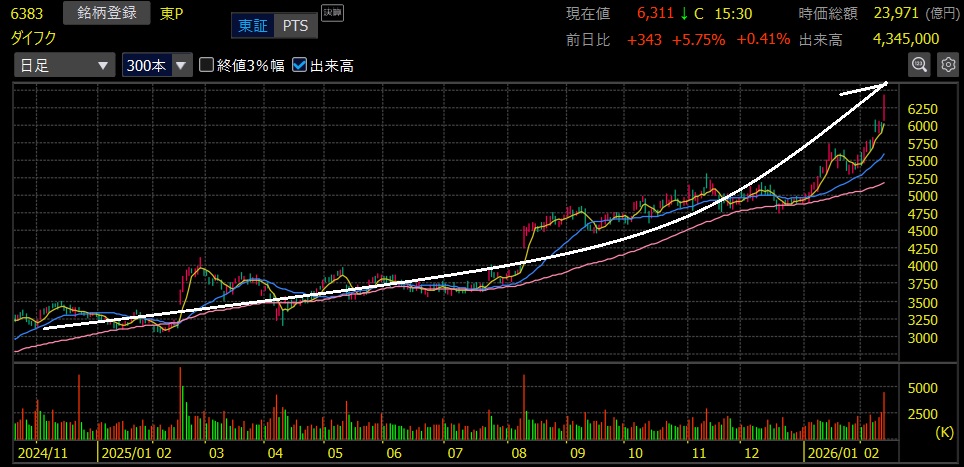This screenshot has height=467, width=964.
Task: Click the stock code 6383
Action: [28, 14]
